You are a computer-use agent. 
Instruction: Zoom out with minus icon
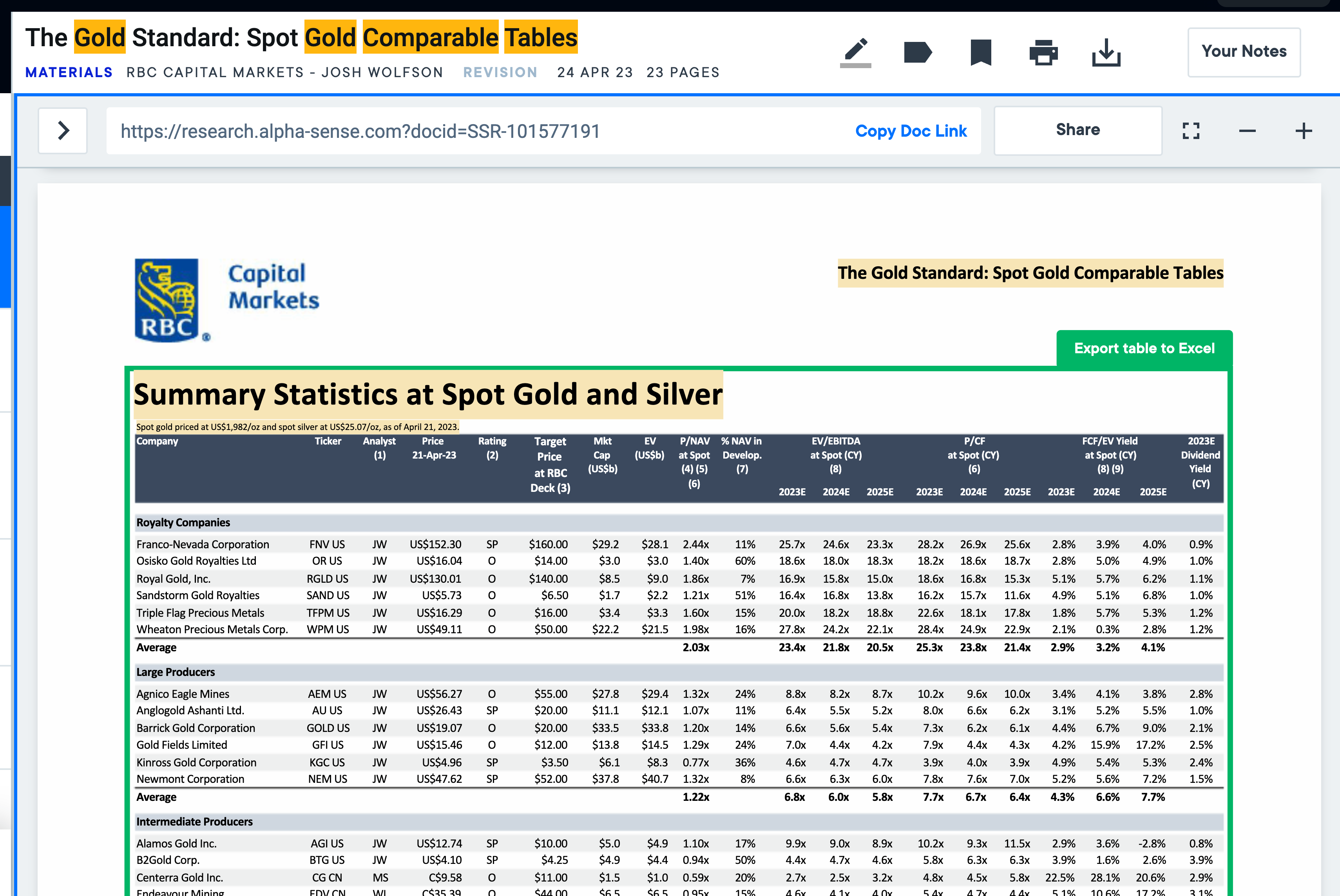[1248, 131]
